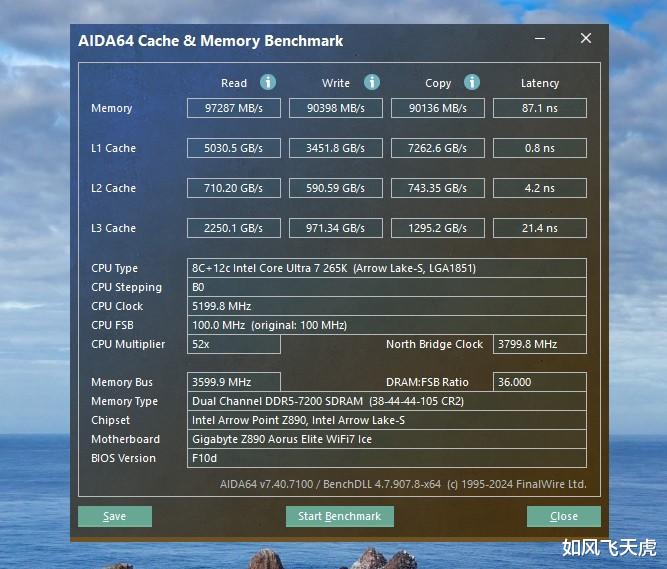Close the window with the X icon

point(586,39)
